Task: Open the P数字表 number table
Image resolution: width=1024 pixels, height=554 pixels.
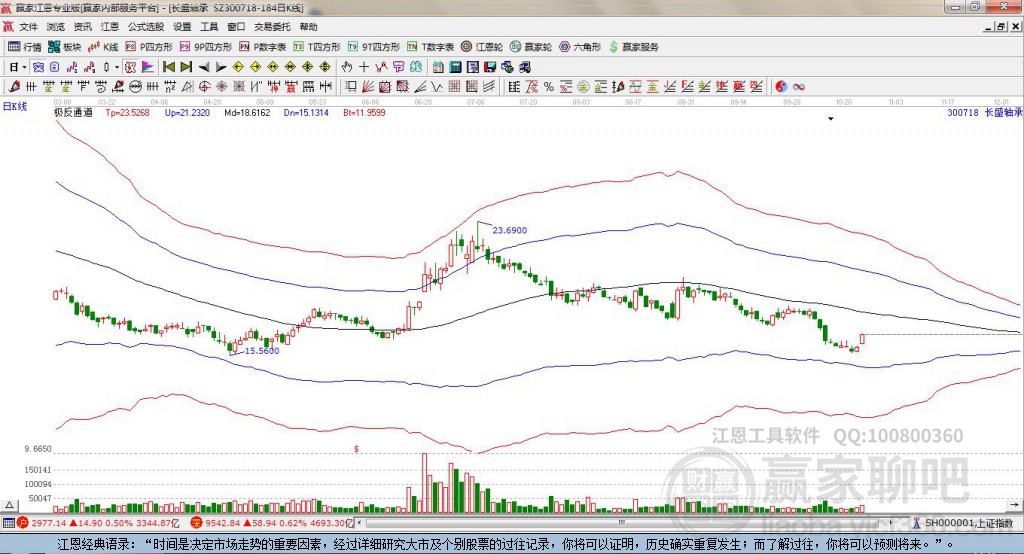Action: click(263, 47)
